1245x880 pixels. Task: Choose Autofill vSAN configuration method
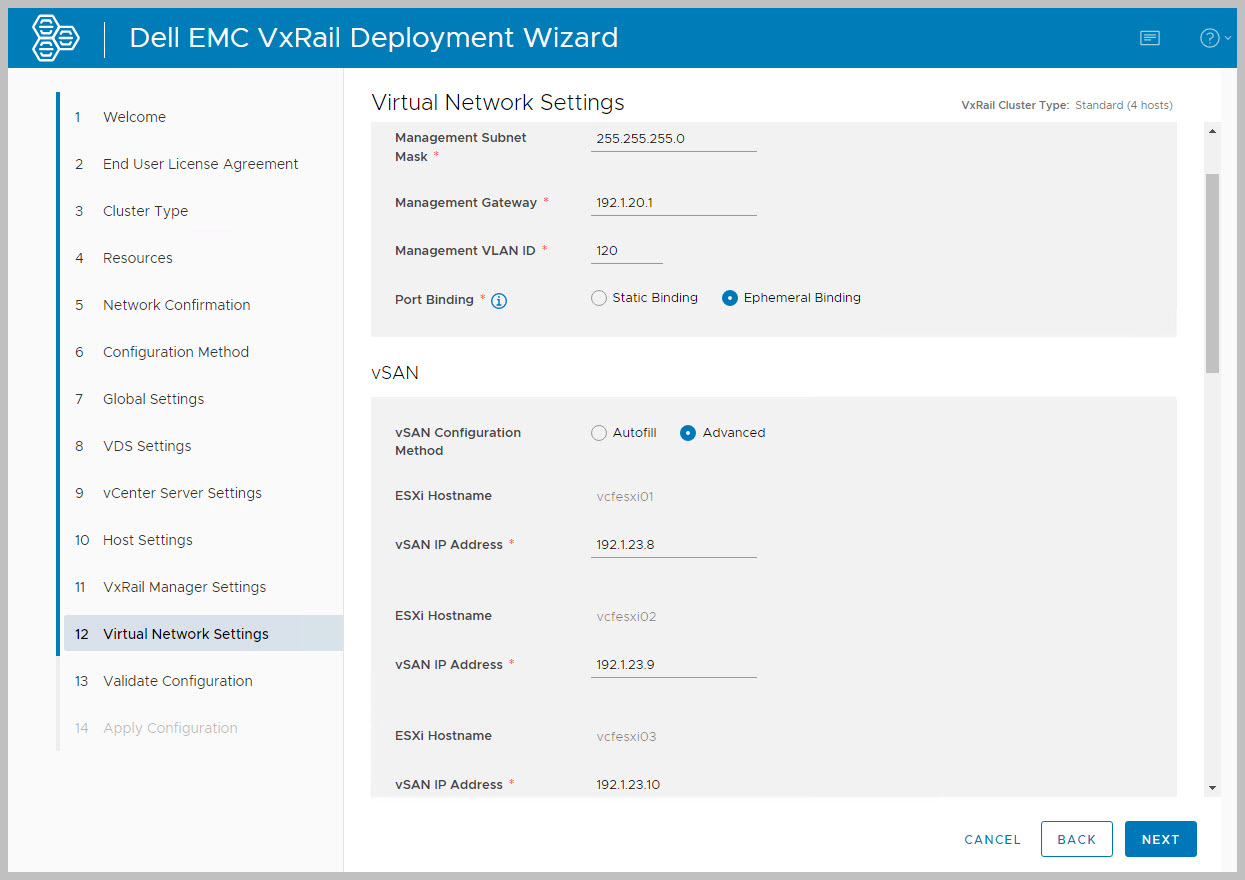599,433
